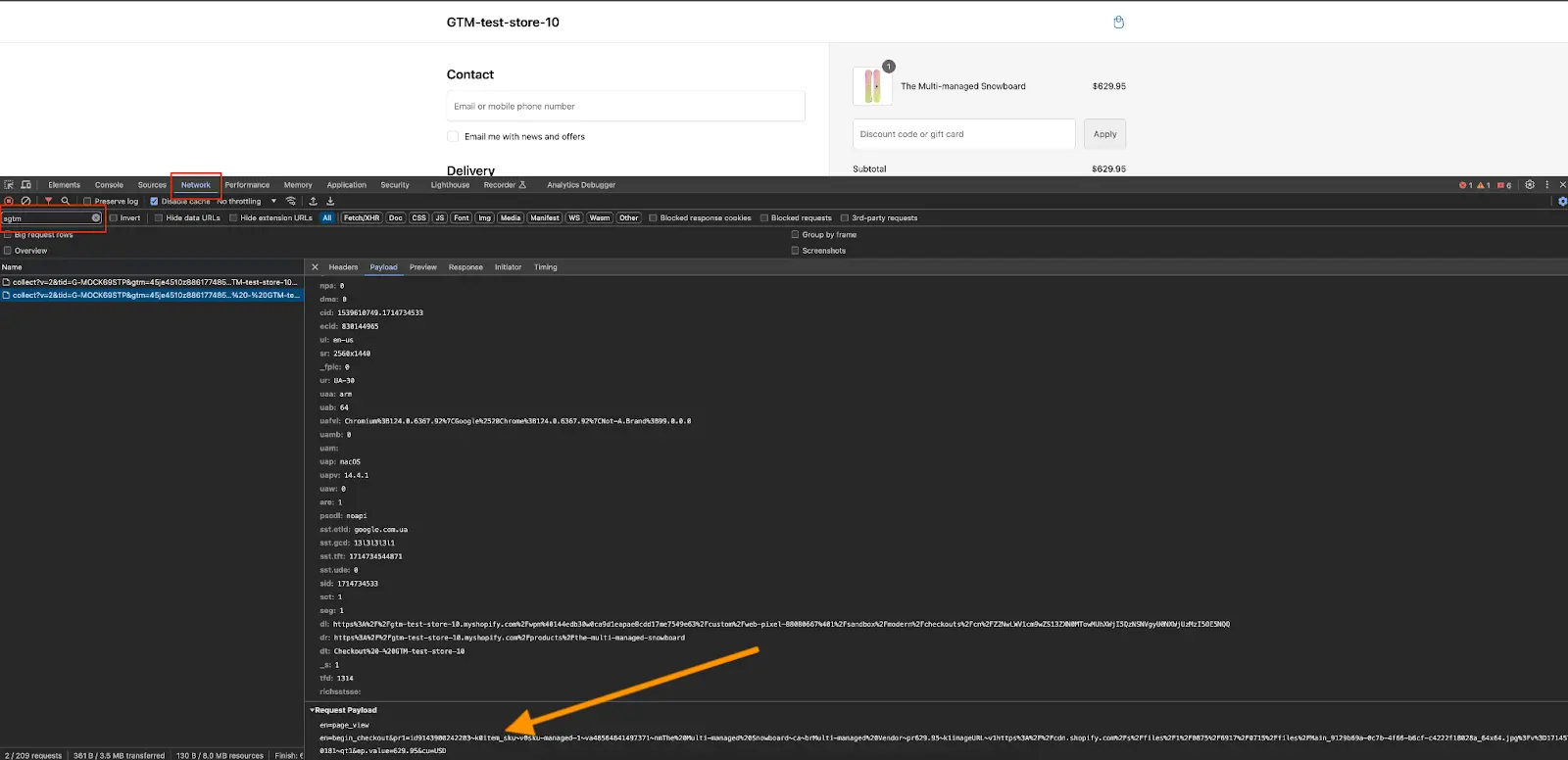The image size is (1568, 760).
Task: Open the network search magnifier
Action: point(66,201)
